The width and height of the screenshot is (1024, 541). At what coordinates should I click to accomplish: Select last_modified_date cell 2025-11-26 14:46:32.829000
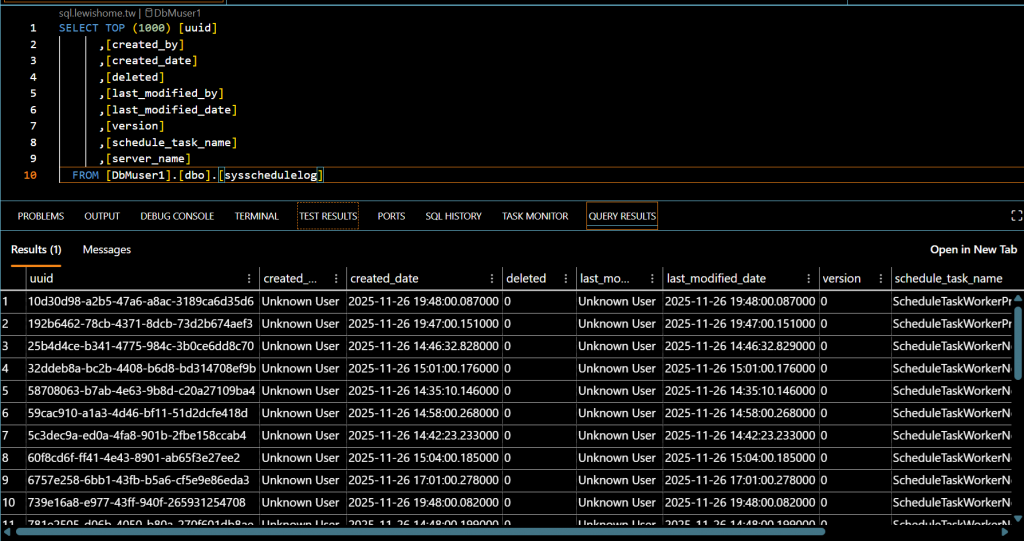point(741,346)
